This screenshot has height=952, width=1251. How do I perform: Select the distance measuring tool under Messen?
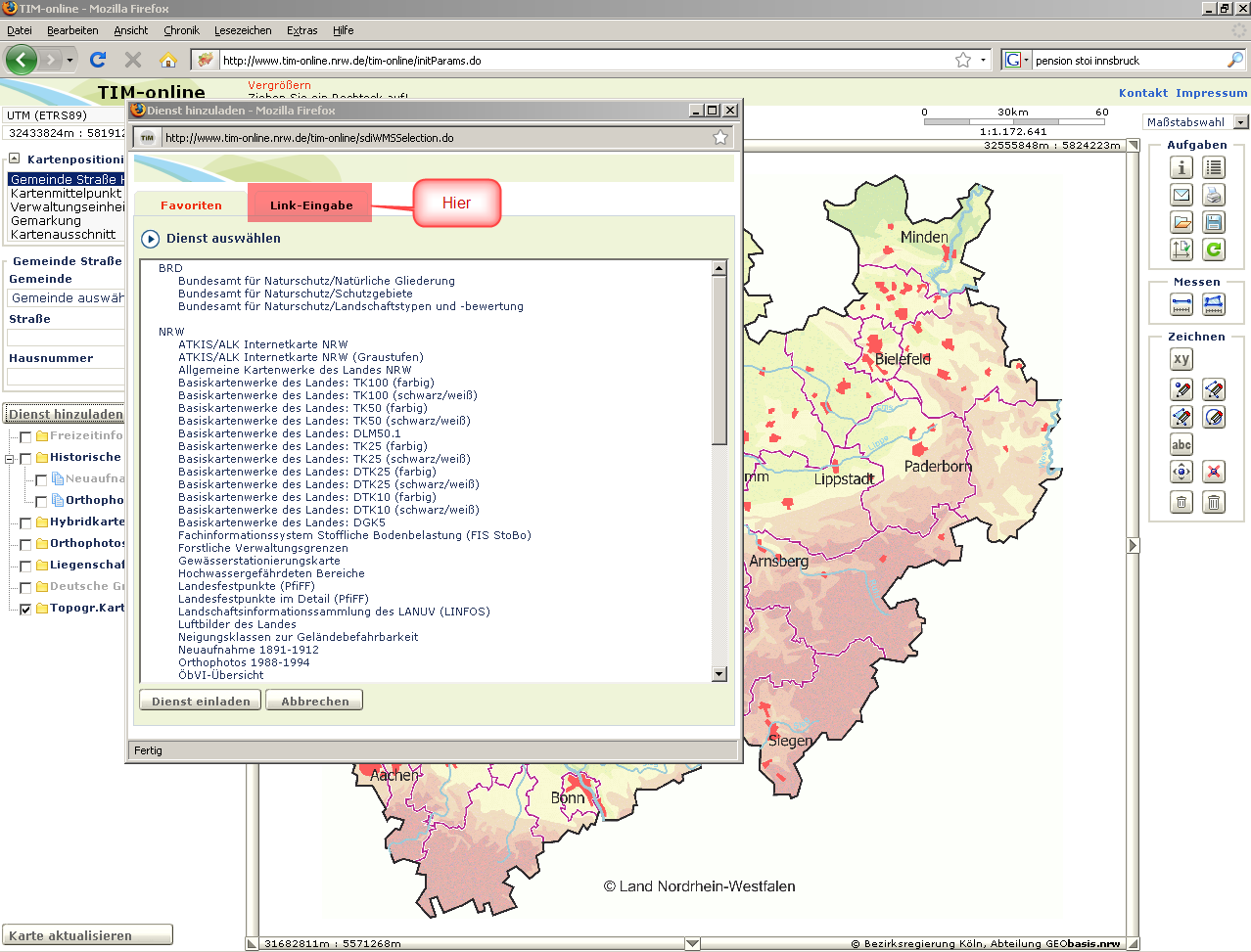pos(1181,305)
